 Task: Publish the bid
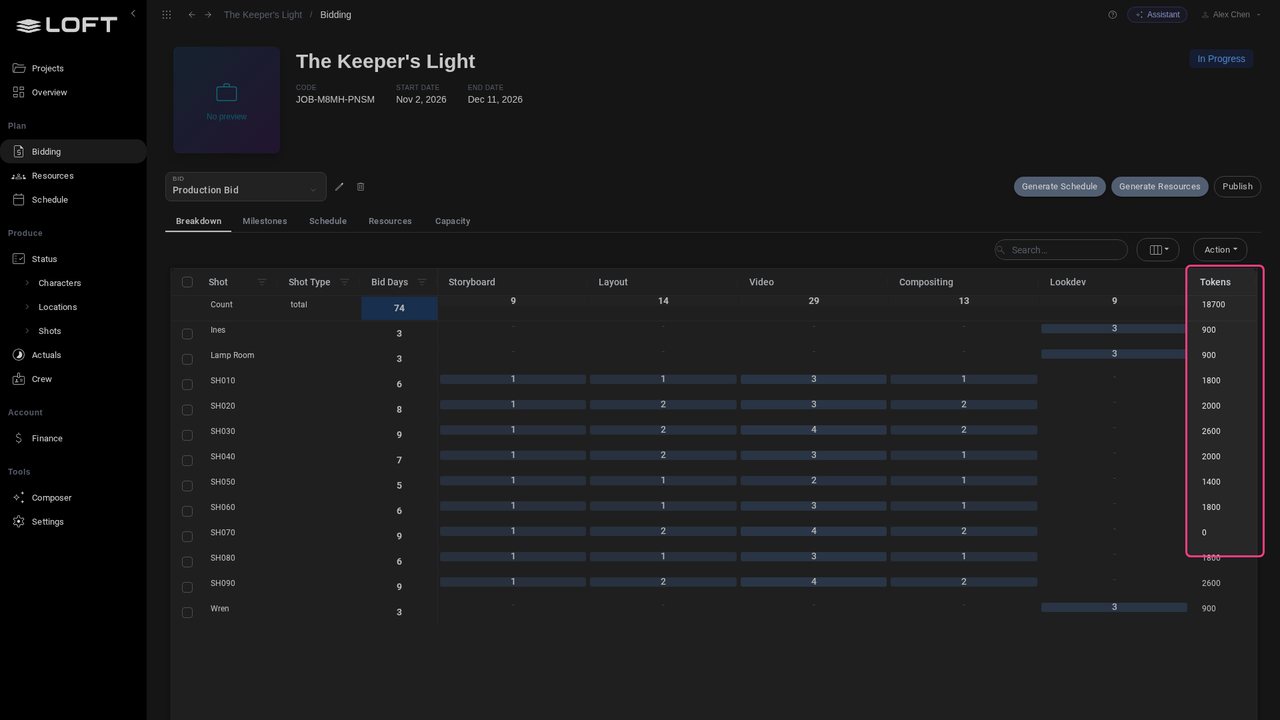click(x=1237, y=187)
